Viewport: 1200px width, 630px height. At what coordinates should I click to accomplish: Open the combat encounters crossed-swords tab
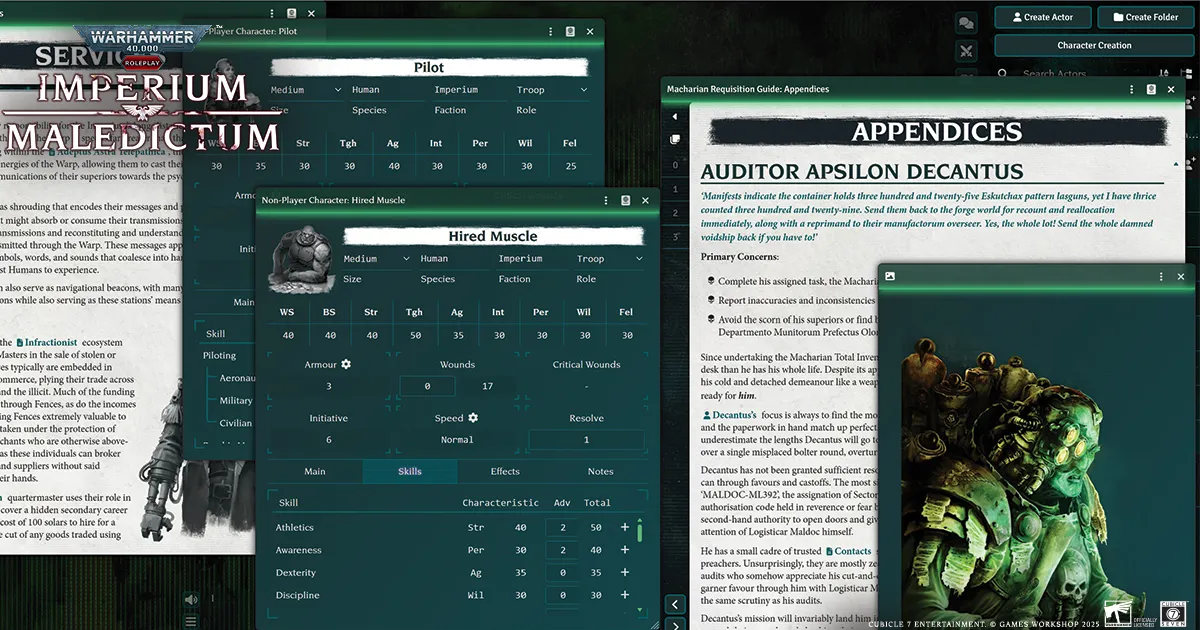[966, 51]
